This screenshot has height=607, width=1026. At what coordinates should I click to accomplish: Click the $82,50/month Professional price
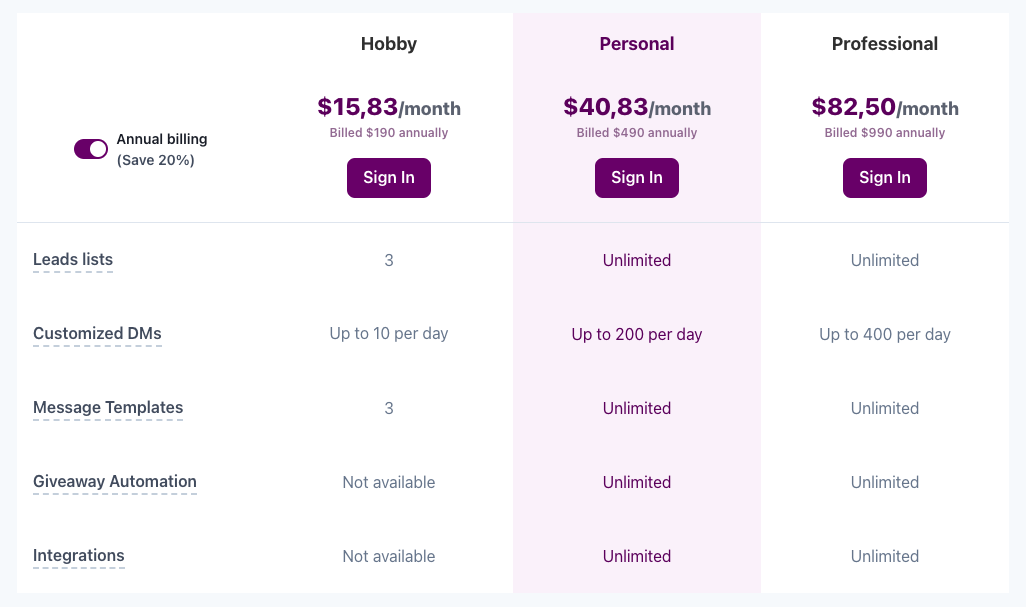[x=885, y=107]
